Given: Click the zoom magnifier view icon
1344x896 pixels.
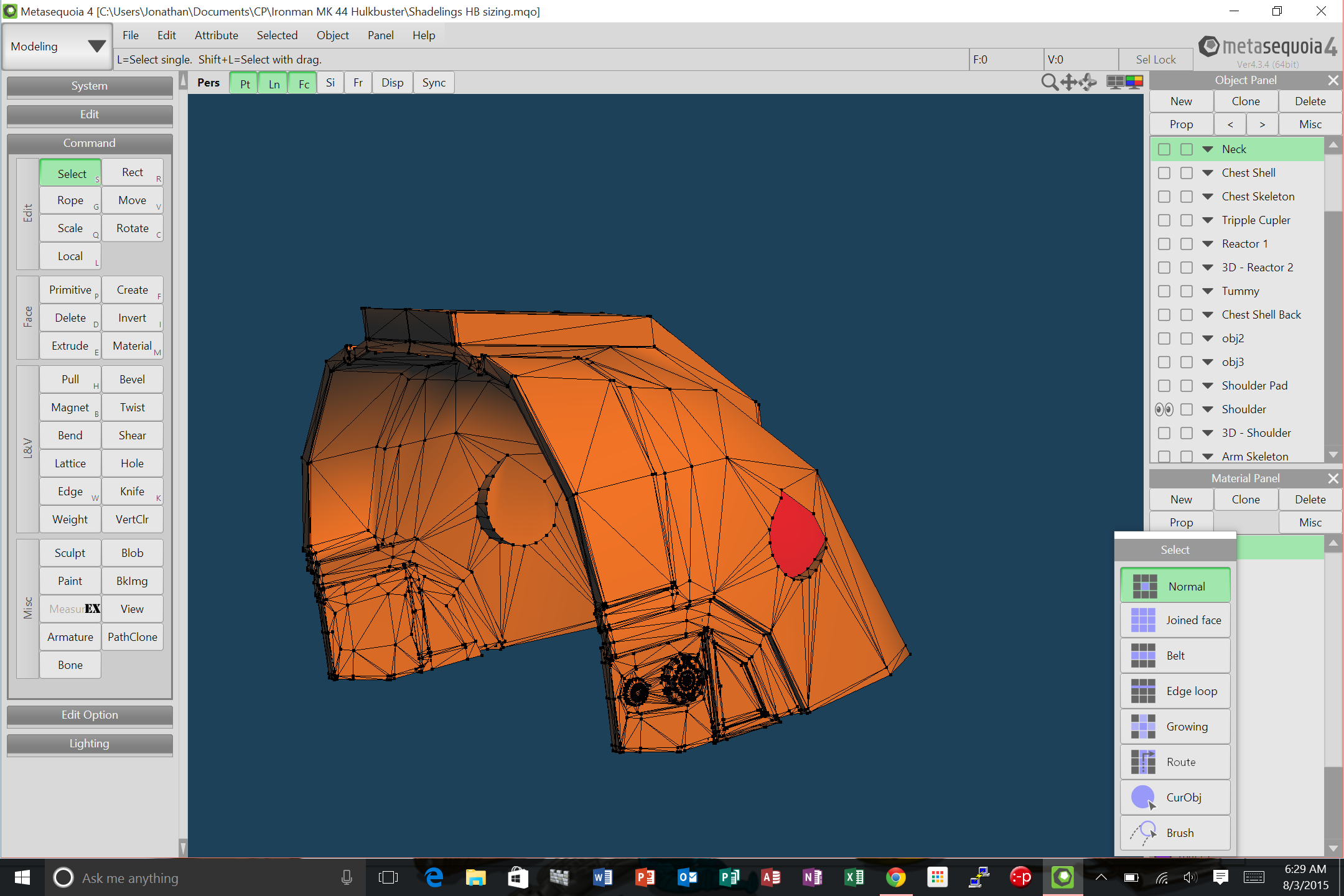Looking at the screenshot, I should pyautogui.click(x=1049, y=82).
